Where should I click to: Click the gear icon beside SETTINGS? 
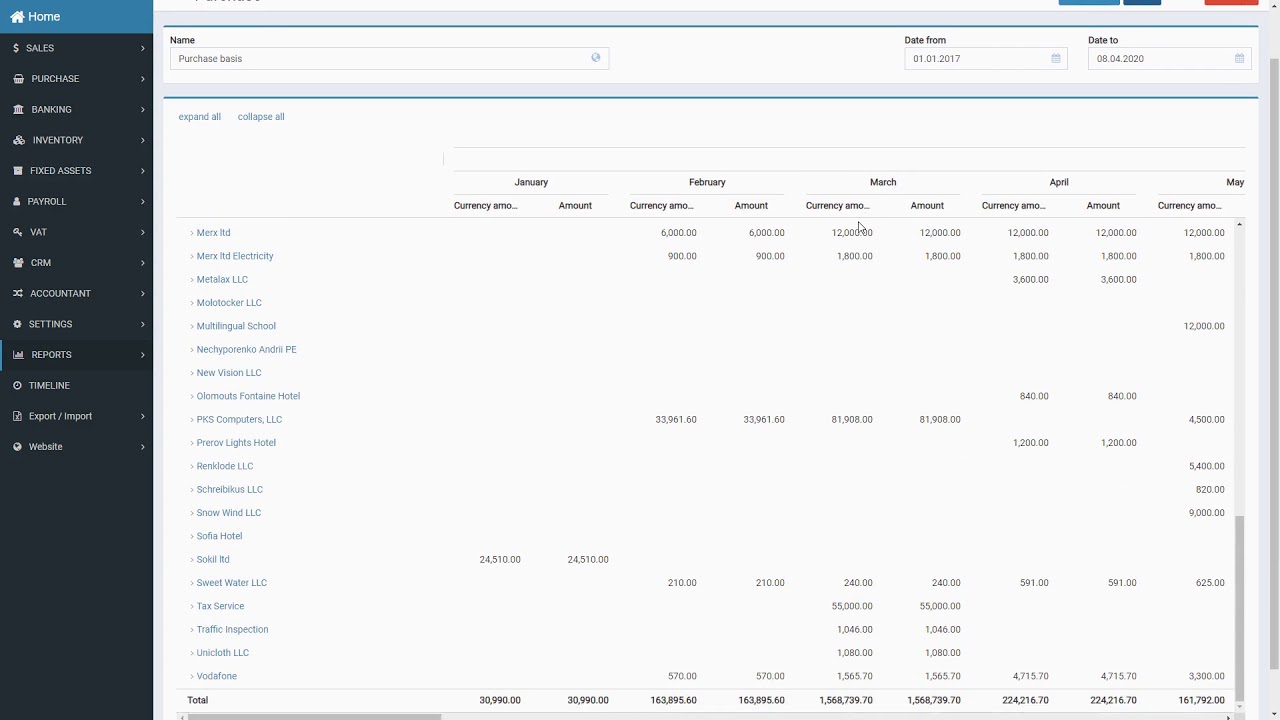tap(18, 324)
